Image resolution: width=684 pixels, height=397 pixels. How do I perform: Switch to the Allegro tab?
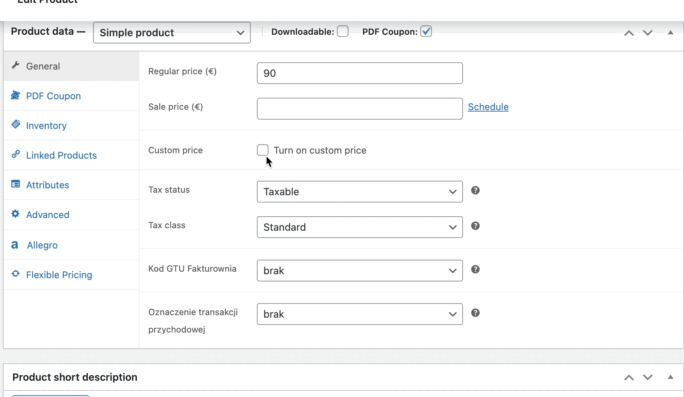tap(72, 245)
